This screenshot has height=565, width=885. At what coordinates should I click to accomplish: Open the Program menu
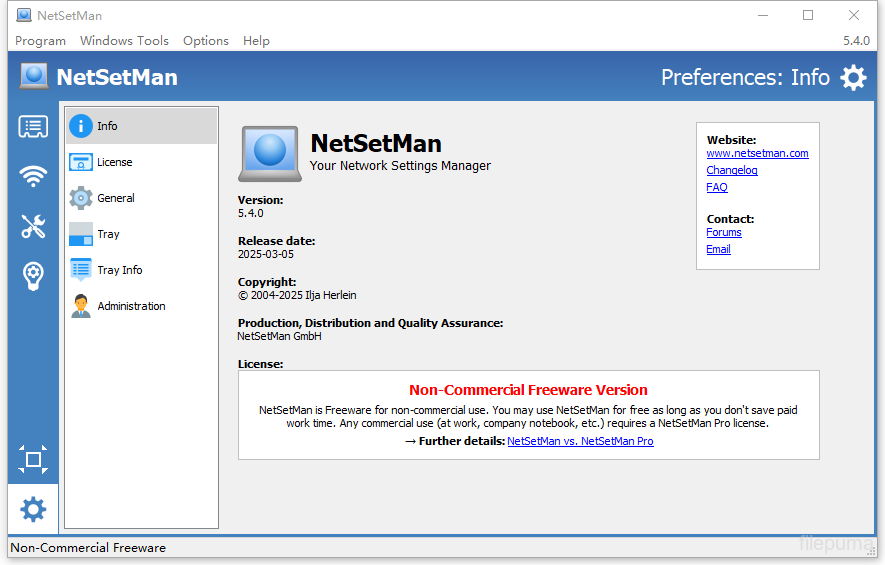click(40, 41)
